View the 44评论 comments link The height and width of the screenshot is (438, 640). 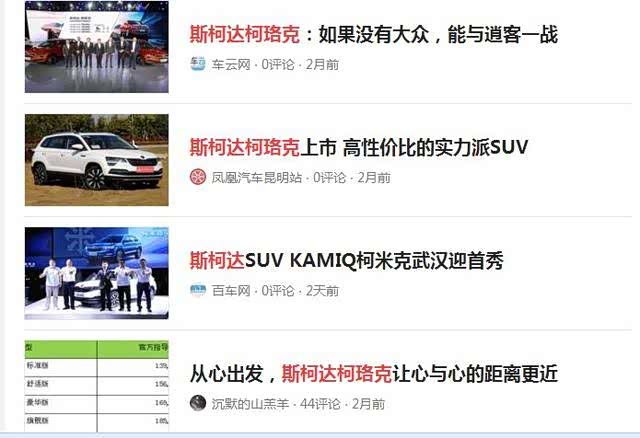coord(320,404)
